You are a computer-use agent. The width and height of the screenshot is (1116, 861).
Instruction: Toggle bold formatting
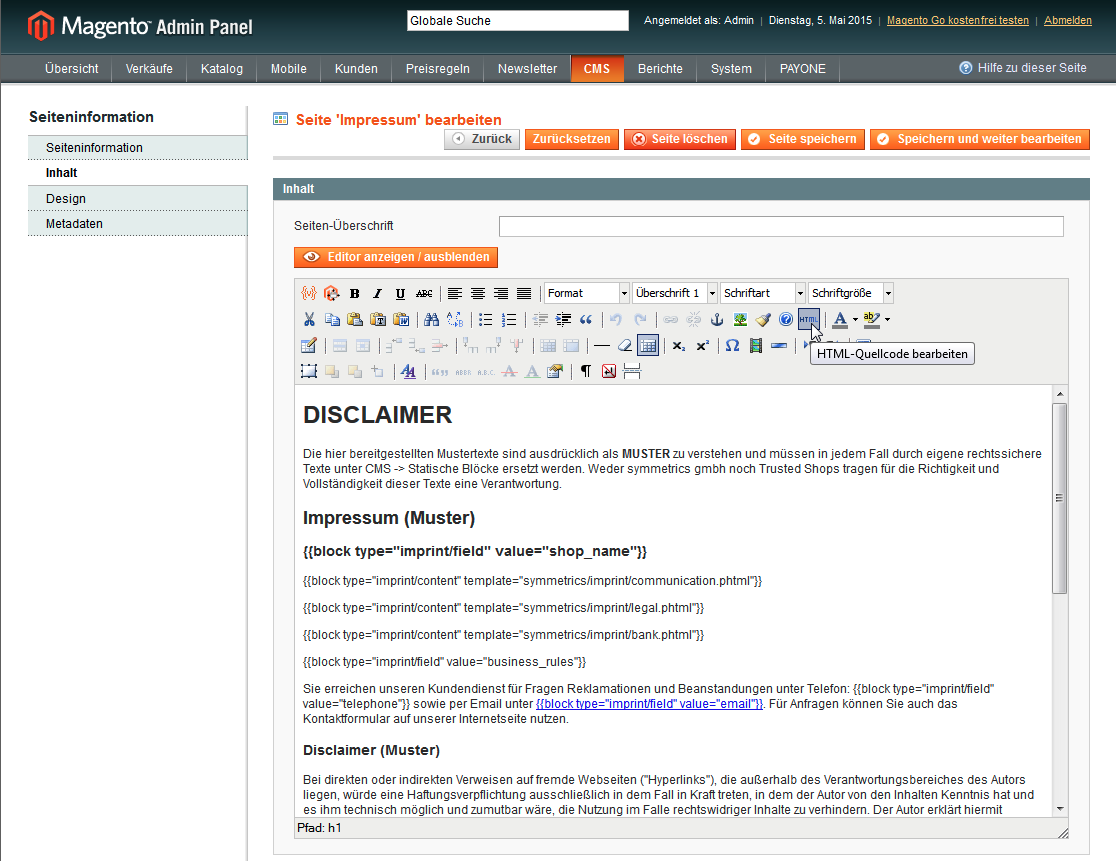(x=354, y=293)
